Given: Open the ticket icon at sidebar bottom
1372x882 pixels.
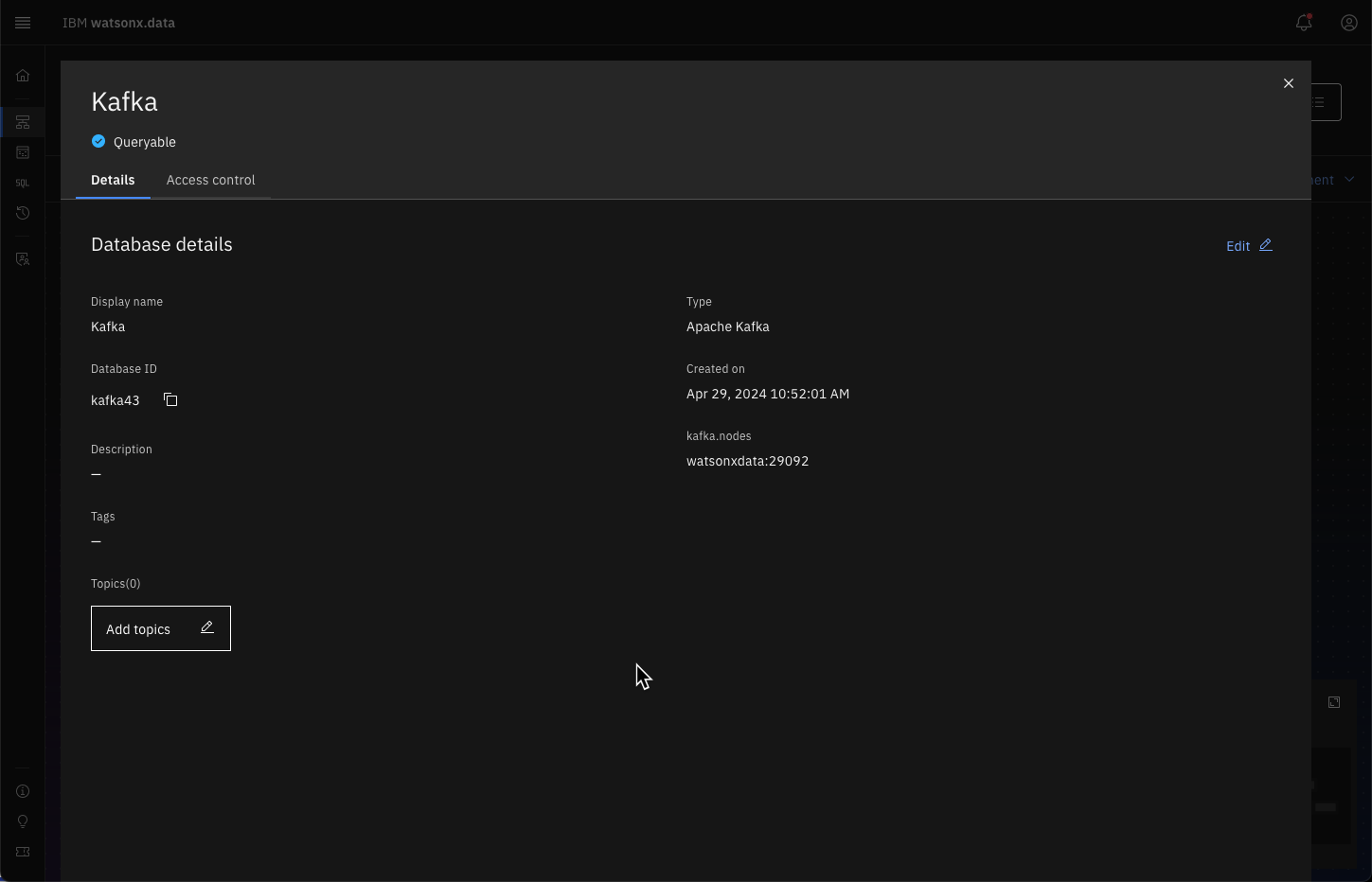Looking at the screenshot, I should tap(23, 852).
